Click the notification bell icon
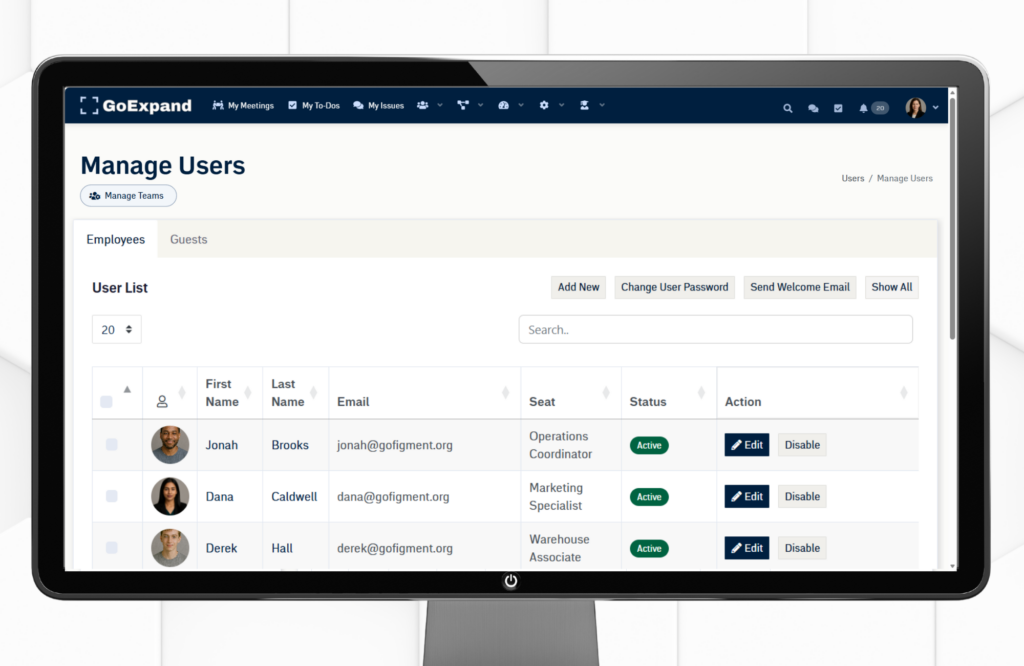Screen dimensions: 1024x666 (863, 108)
